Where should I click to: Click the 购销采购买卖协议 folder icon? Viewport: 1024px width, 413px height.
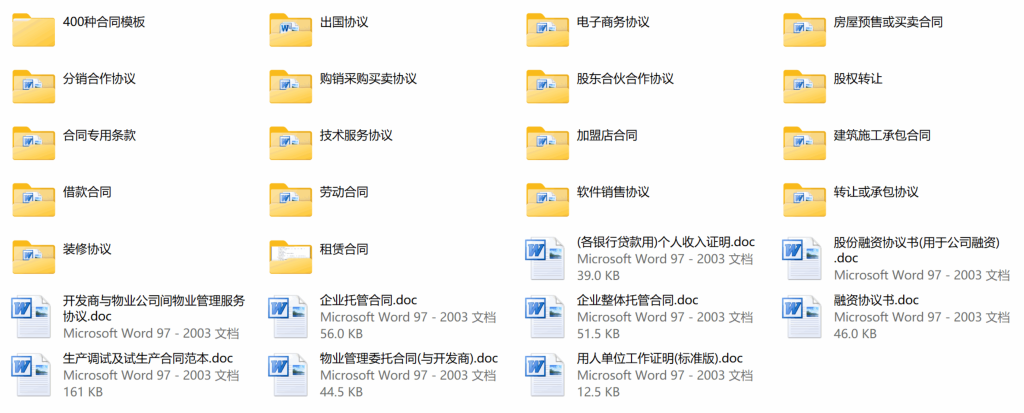coord(291,87)
